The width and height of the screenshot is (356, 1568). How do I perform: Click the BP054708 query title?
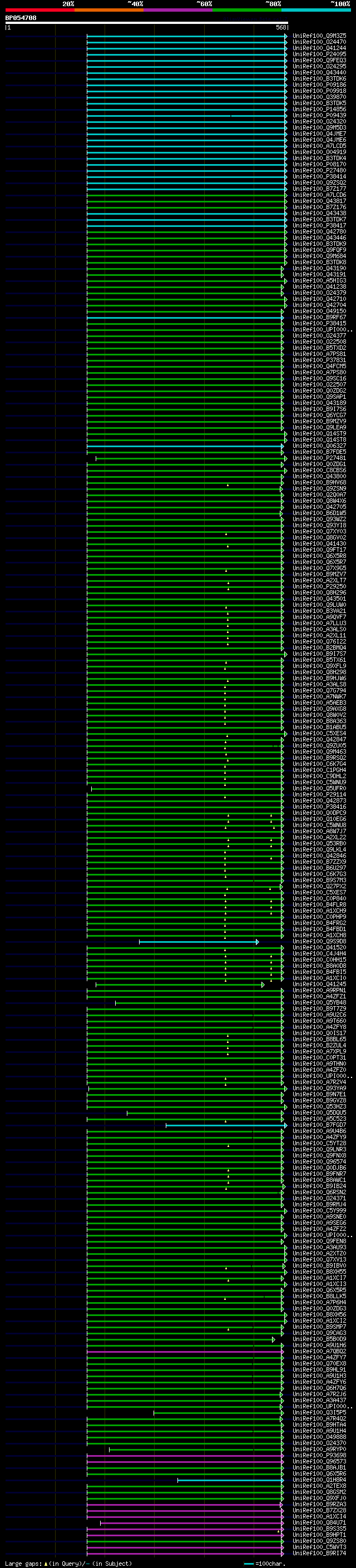coord(21,18)
